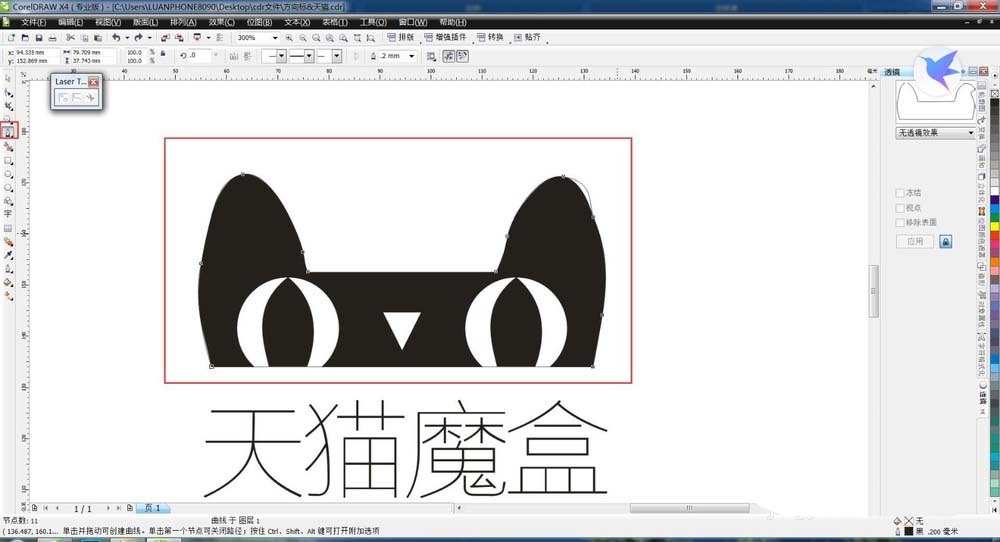Open the outline line style dropdown

coord(309,56)
